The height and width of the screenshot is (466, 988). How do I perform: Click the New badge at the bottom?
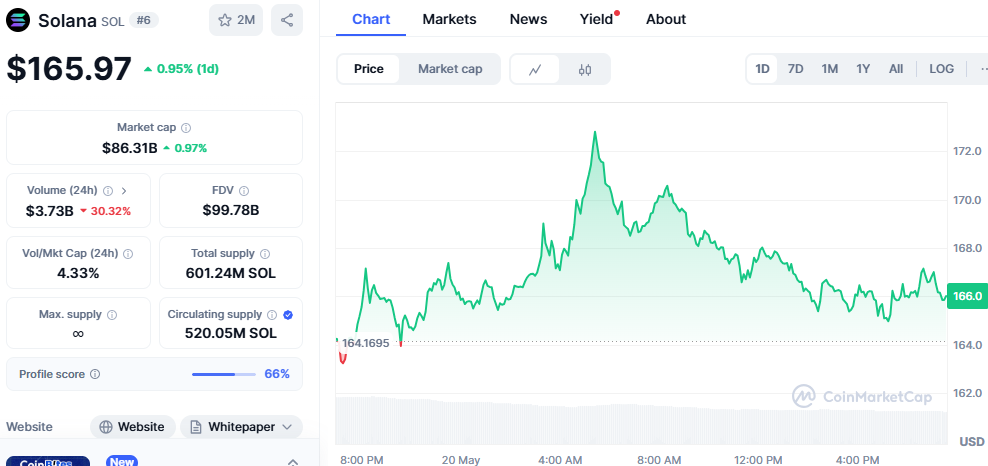tap(122, 461)
